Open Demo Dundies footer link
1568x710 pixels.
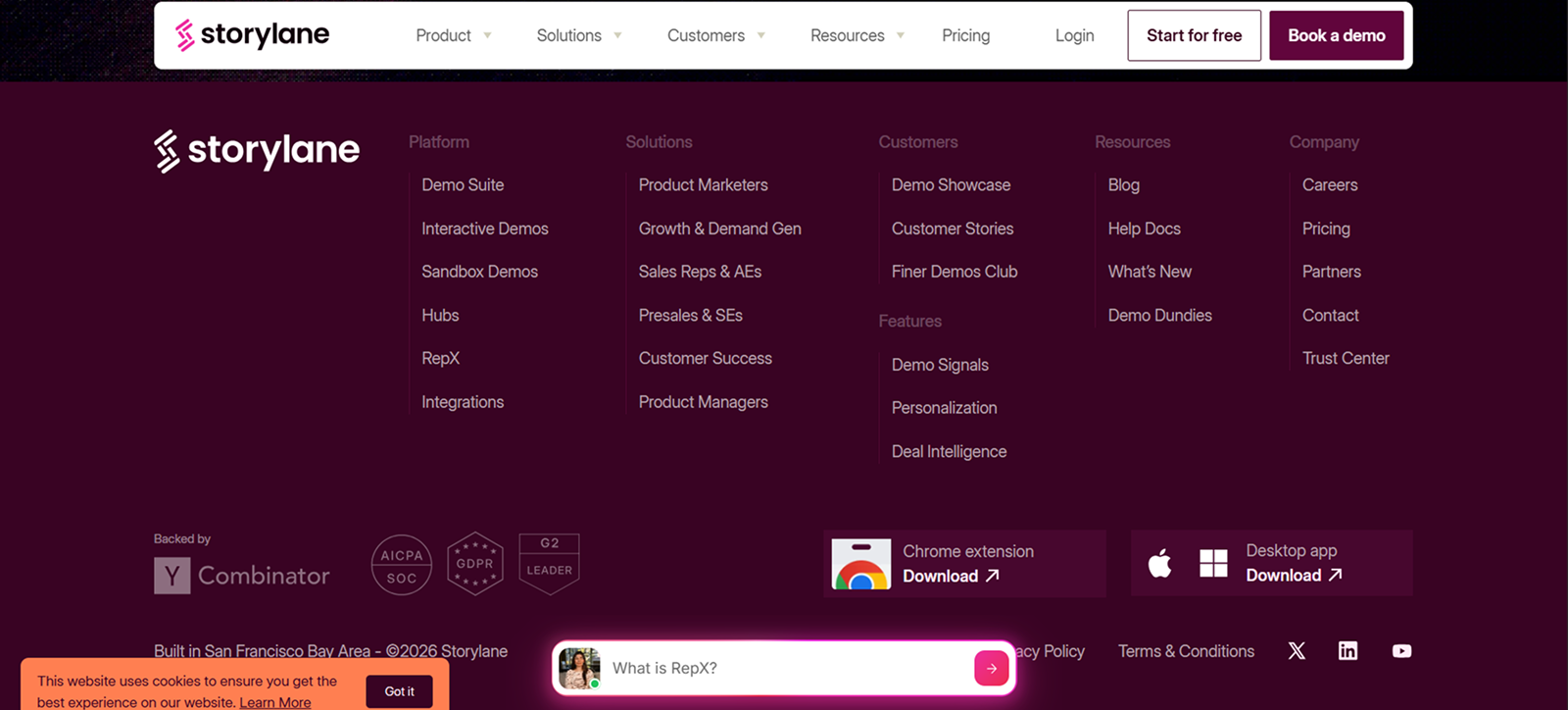pos(1160,316)
